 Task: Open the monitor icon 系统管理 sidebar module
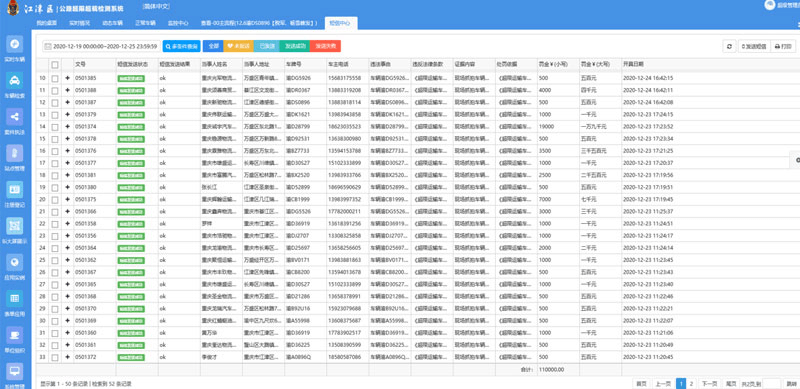(14, 376)
